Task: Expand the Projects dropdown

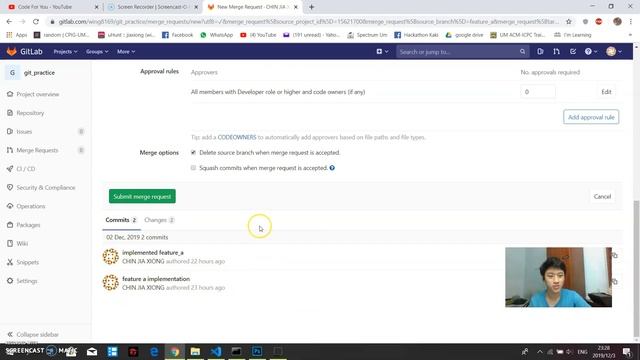Action: (65, 52)
